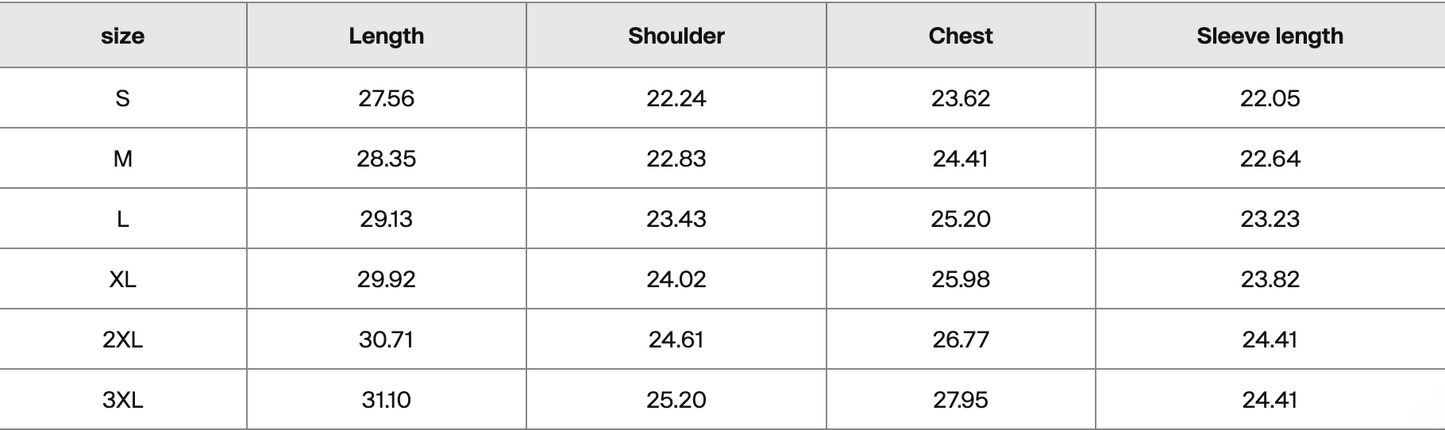
Task: Select the 2XL size row label
Action: tap(123, 339)
